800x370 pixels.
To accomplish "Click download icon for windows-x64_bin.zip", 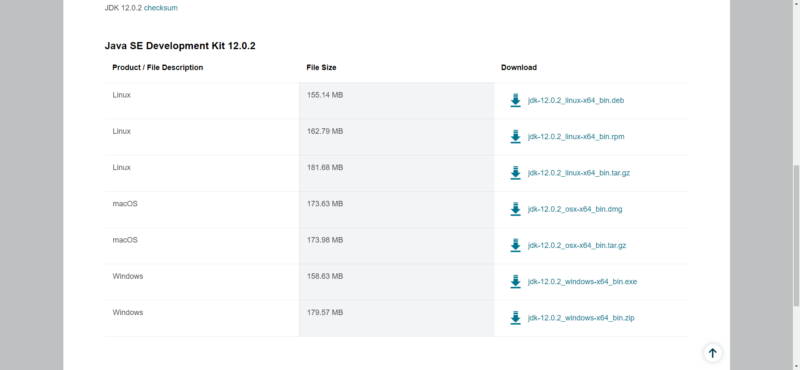I will pyautogui.click(x=515, y=318).
